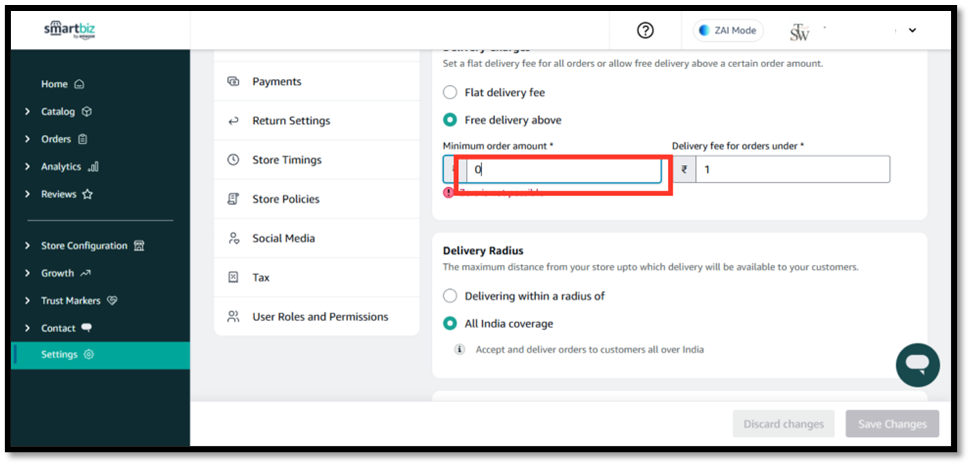Click the Save Changes button
Viewport: 970px width, 465px height.
892,424
